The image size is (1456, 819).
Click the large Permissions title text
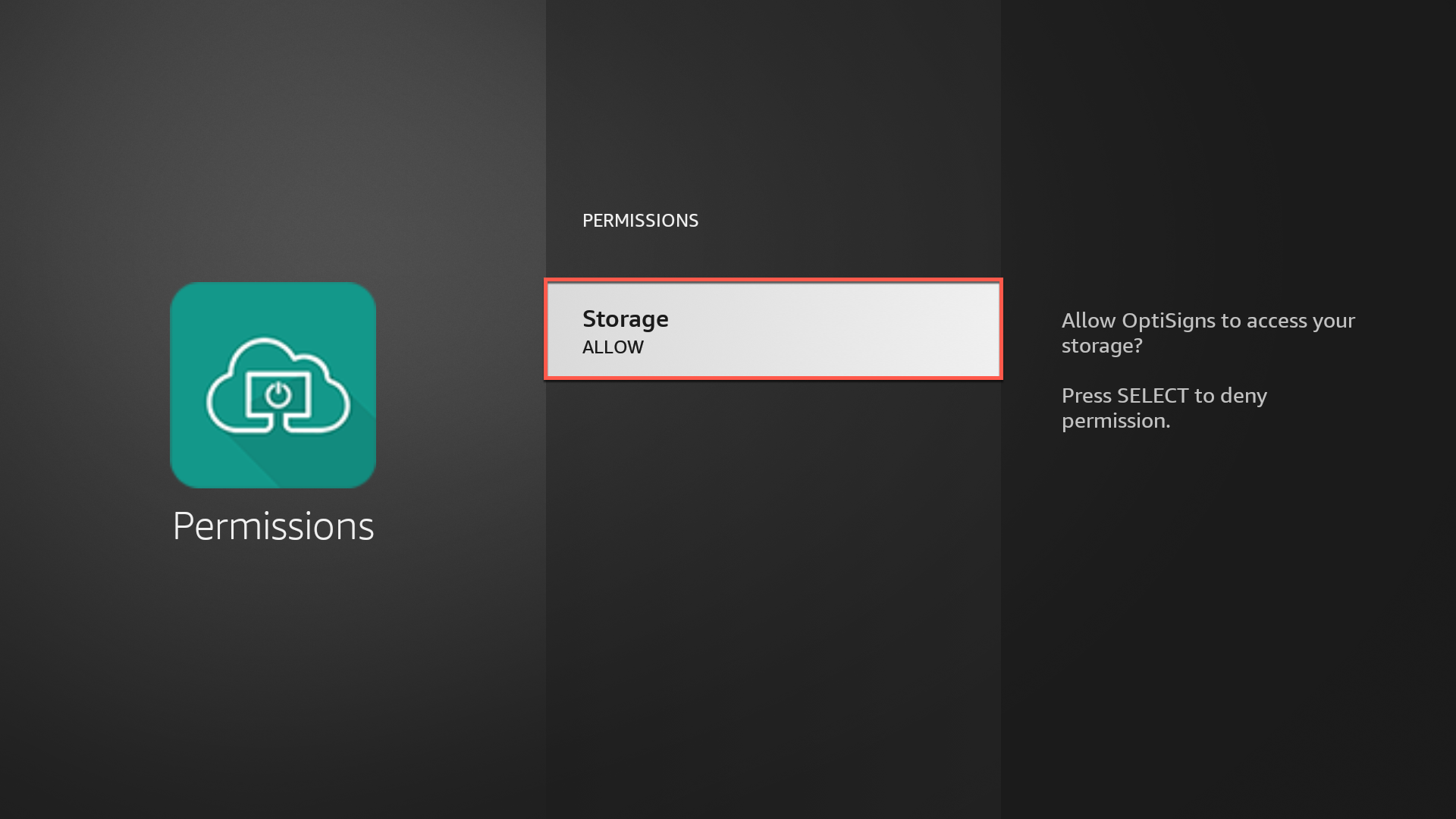click(x=273, y=526)
